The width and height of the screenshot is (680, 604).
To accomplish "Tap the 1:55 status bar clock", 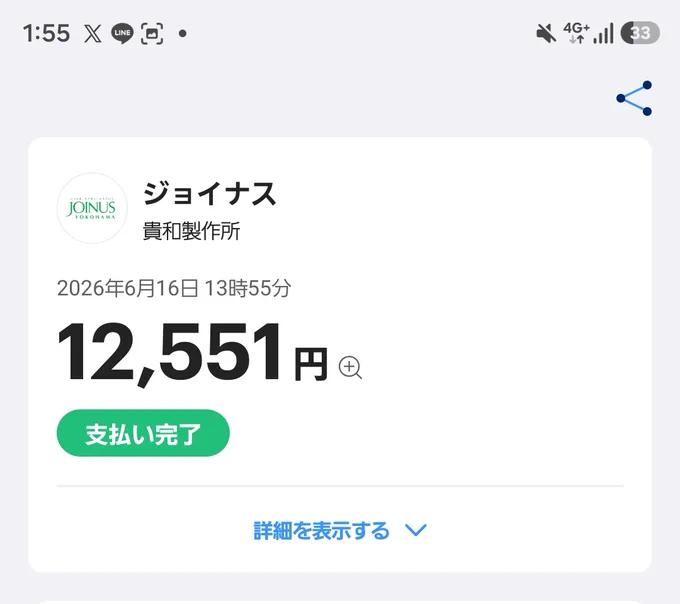I will (46, 33).
